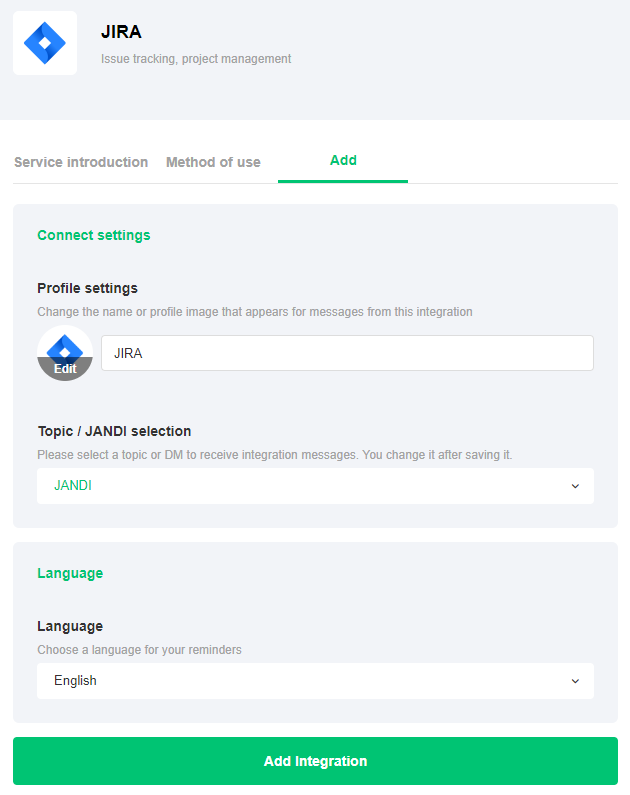Click the "Issue tracking, project management" subtitle
Image resolution: width=630 pixels, height=795 pixels.
196,59
